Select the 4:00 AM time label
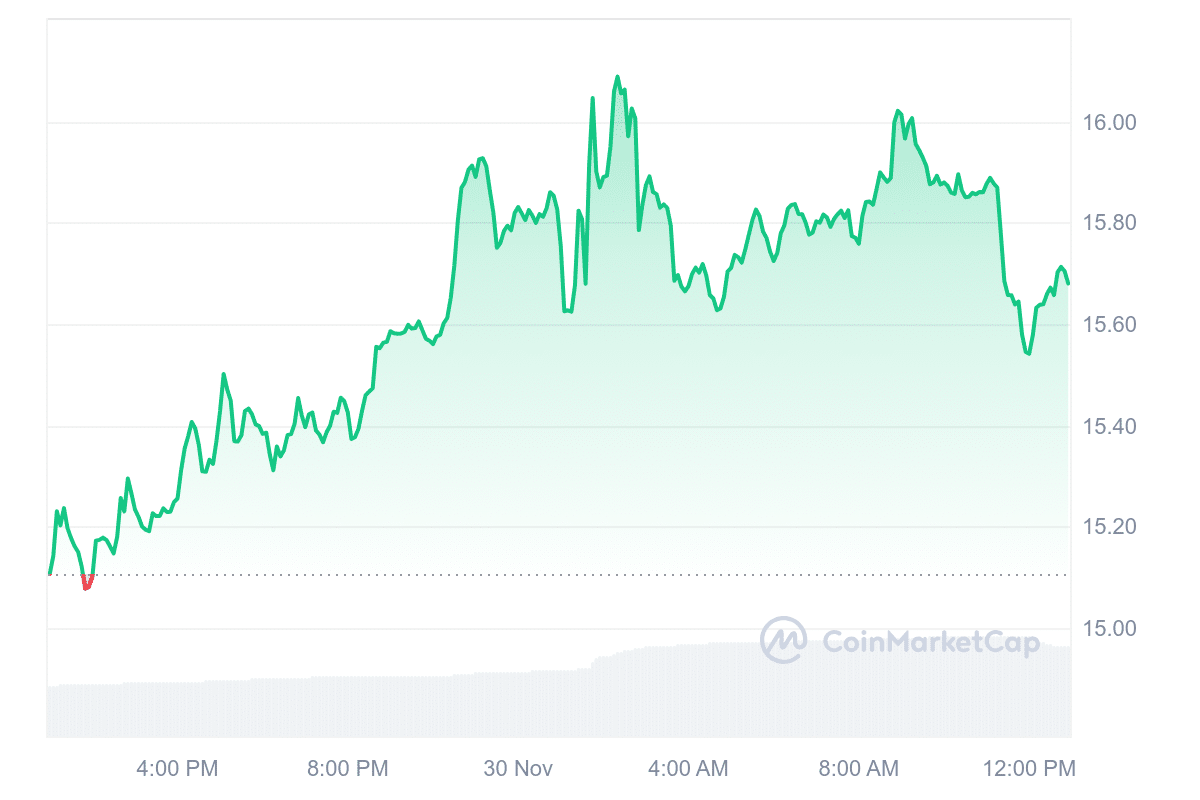Screen dimensions: 1200x800 click(687, 768)
